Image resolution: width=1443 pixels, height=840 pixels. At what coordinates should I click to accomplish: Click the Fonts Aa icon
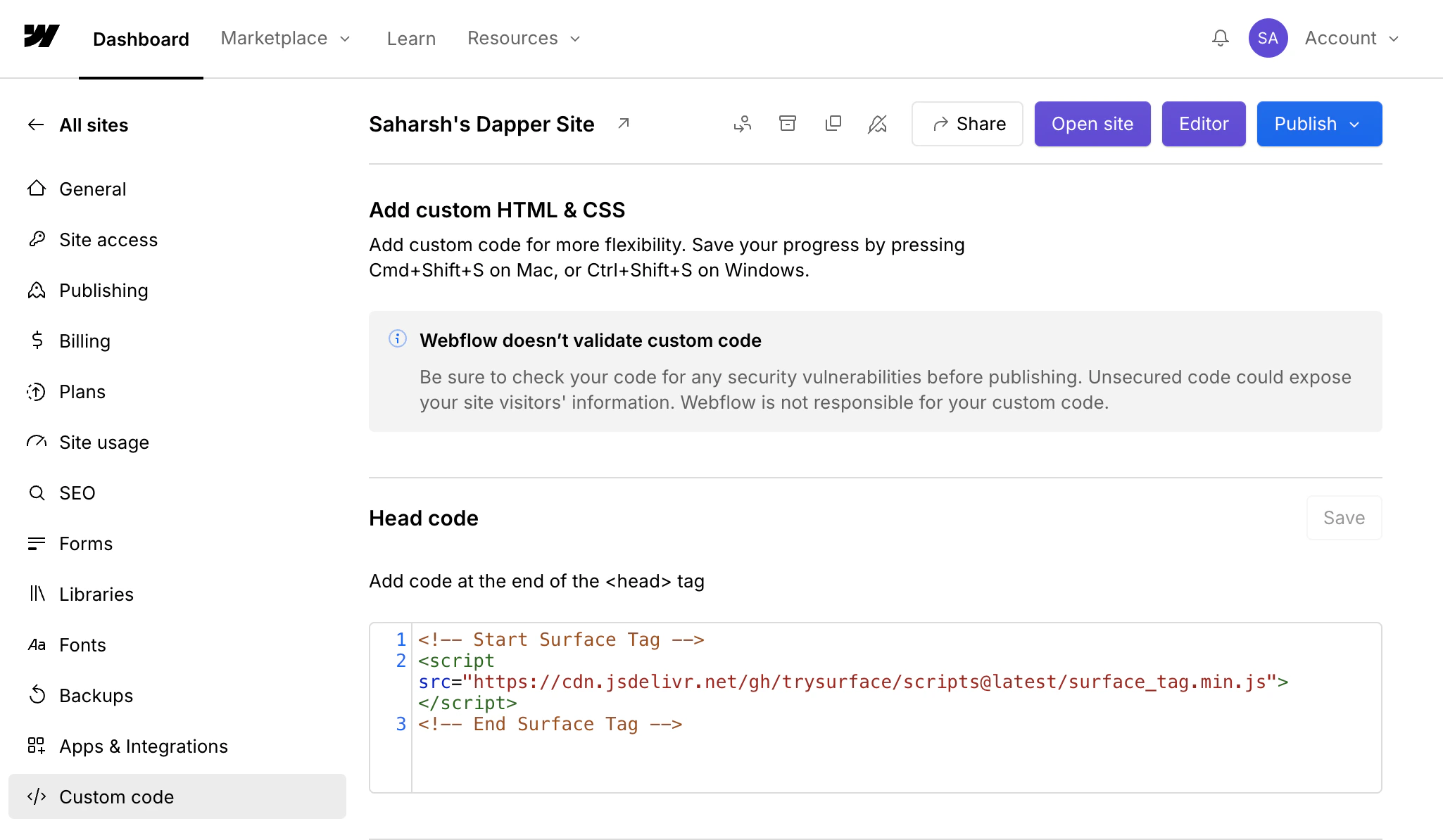click(37, 644)
